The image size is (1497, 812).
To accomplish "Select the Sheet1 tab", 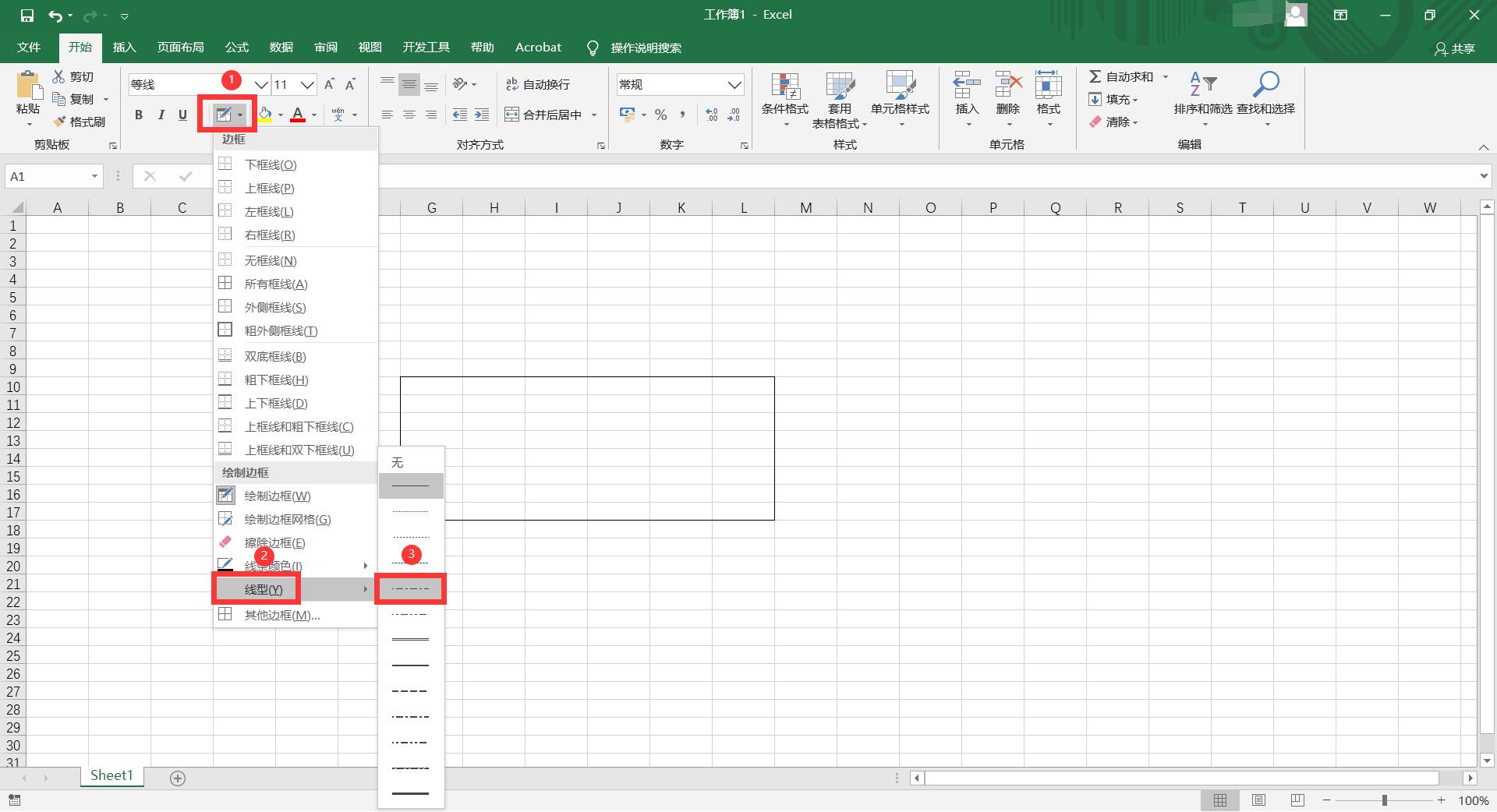I will tap(111, 776).
